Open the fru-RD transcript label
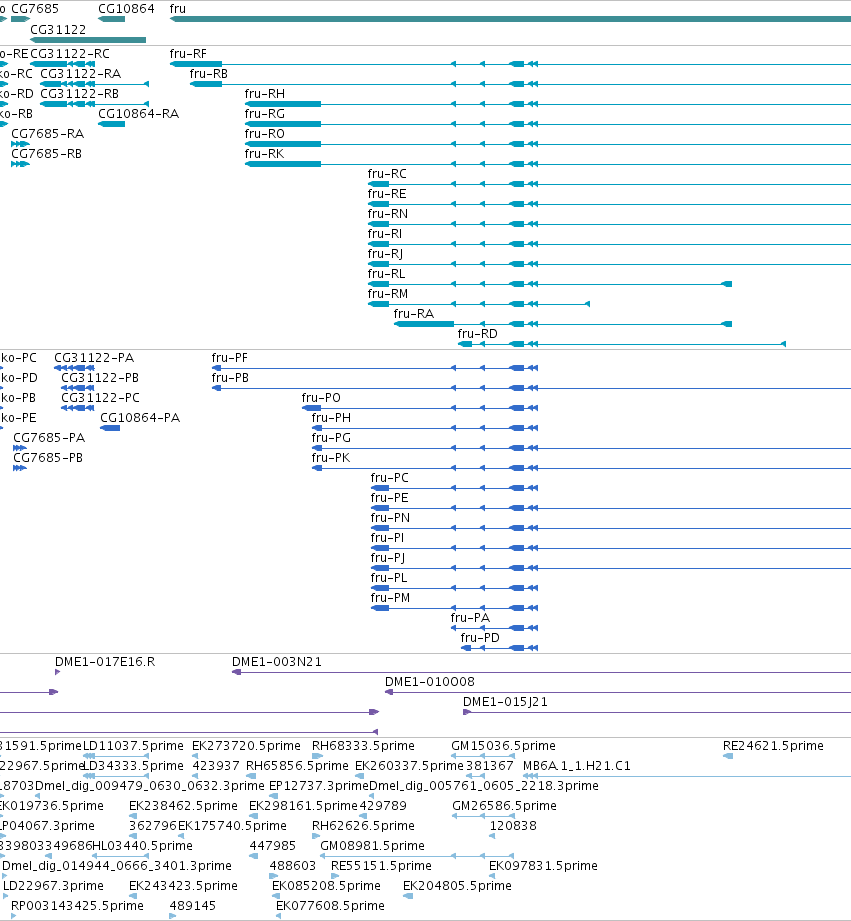Viewport: 851px width, 921px height. click(x=477, y=333)
